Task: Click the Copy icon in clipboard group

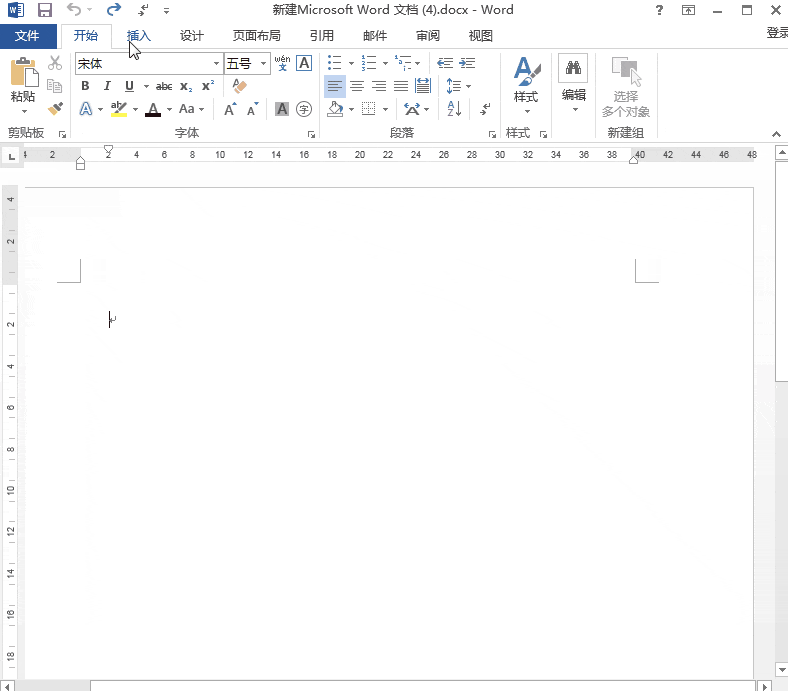Action: tap(54, 86)
